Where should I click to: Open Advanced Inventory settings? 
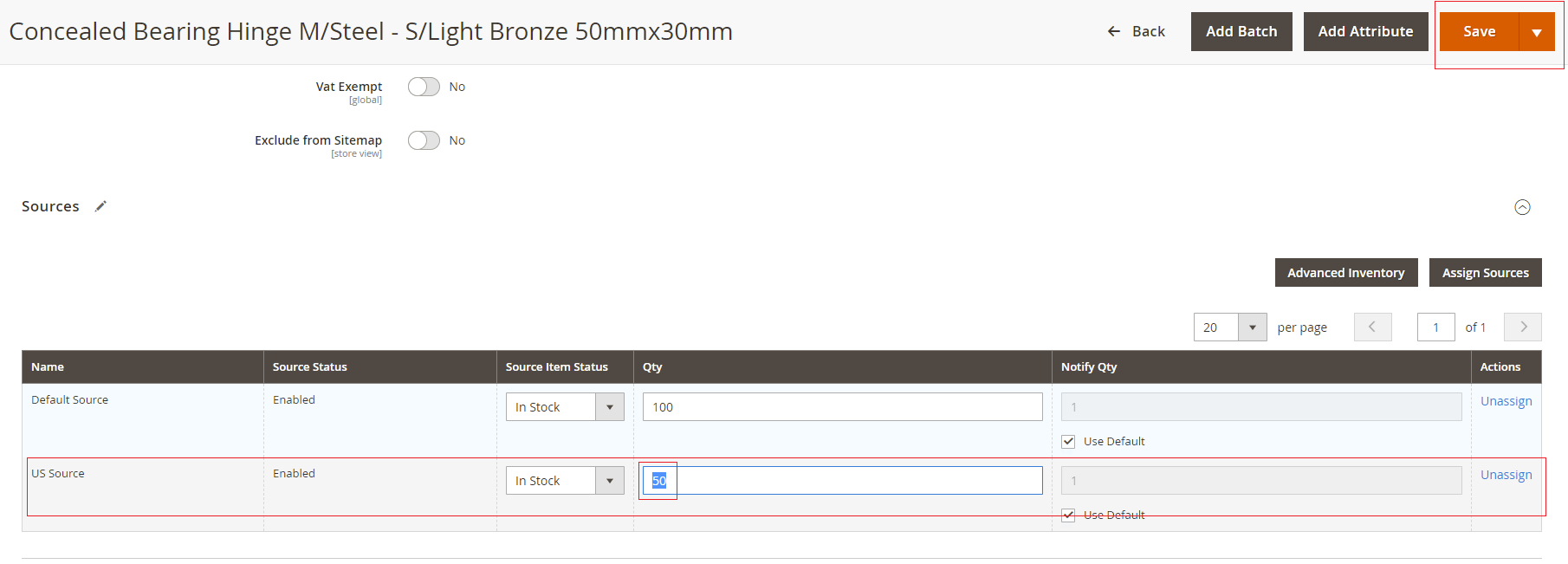(1345, 273)
